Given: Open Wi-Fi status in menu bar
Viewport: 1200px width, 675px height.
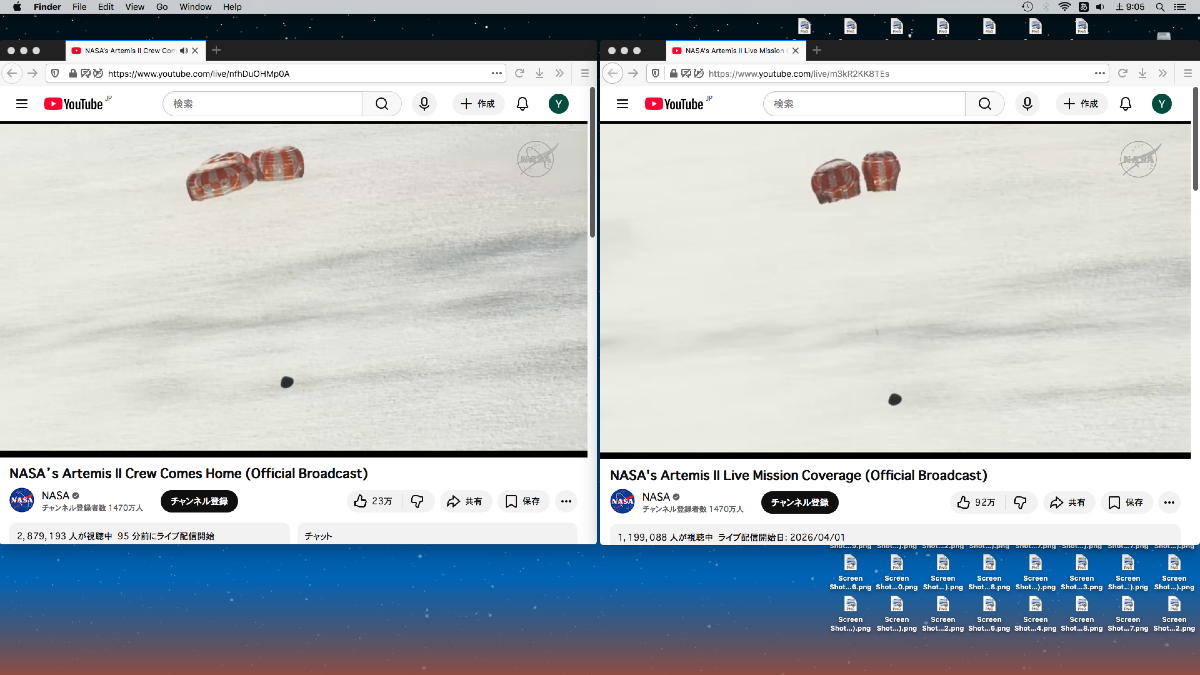Looking at the screenshot, I should tap(1064, 7).
